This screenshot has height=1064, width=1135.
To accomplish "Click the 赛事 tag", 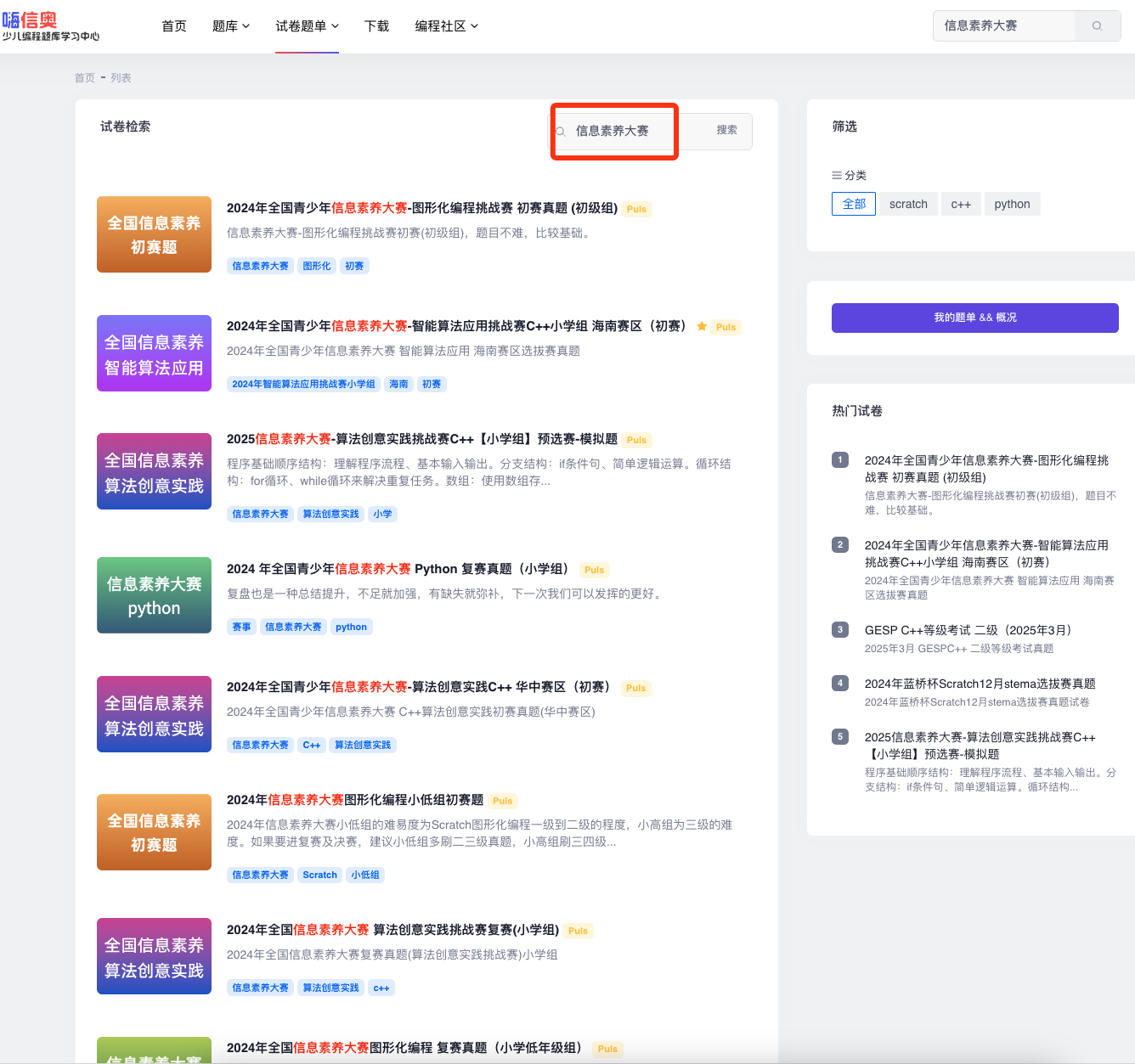I will pos(241,627).
